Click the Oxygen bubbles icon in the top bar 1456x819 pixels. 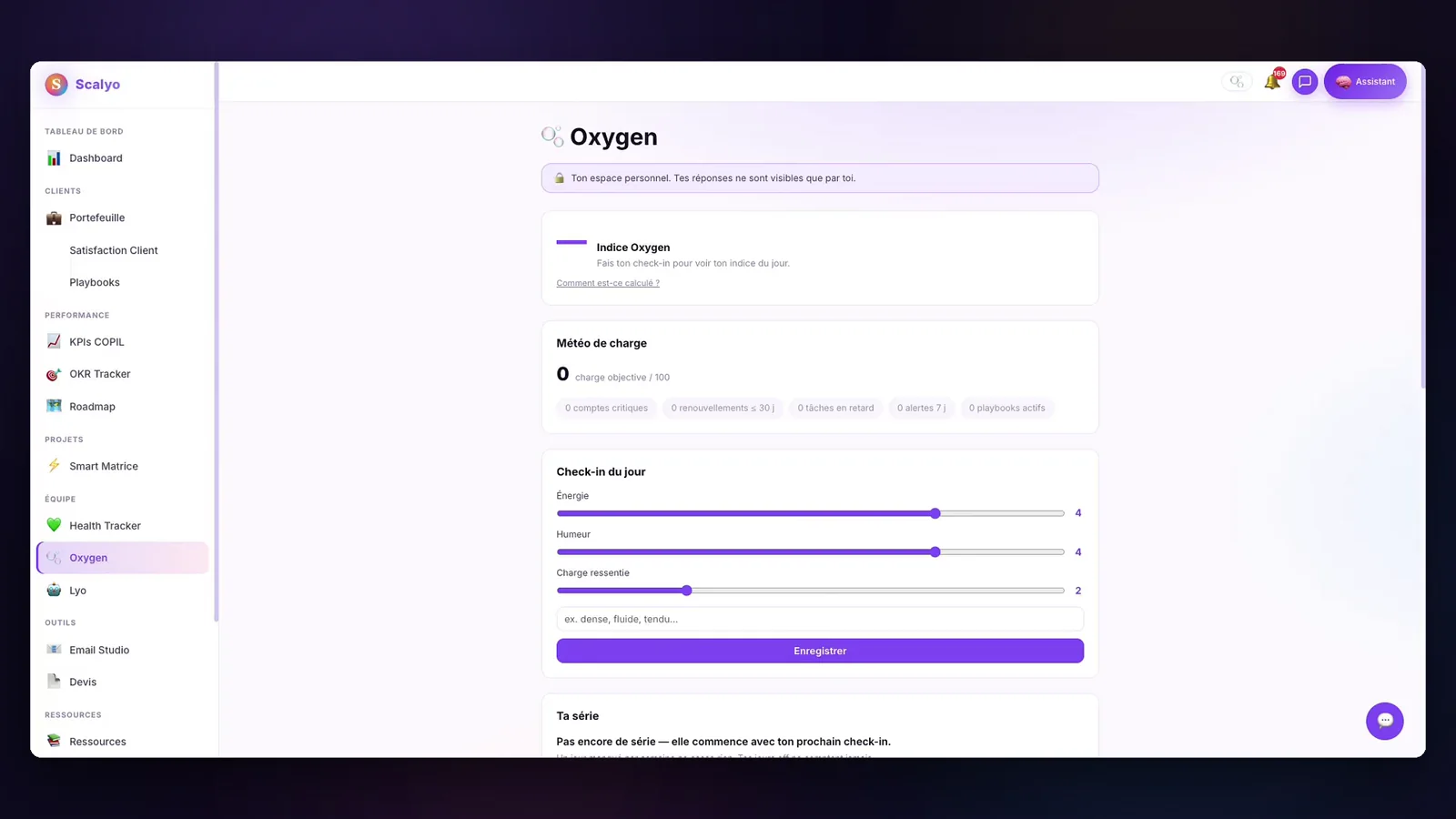tap(1237, 82)
